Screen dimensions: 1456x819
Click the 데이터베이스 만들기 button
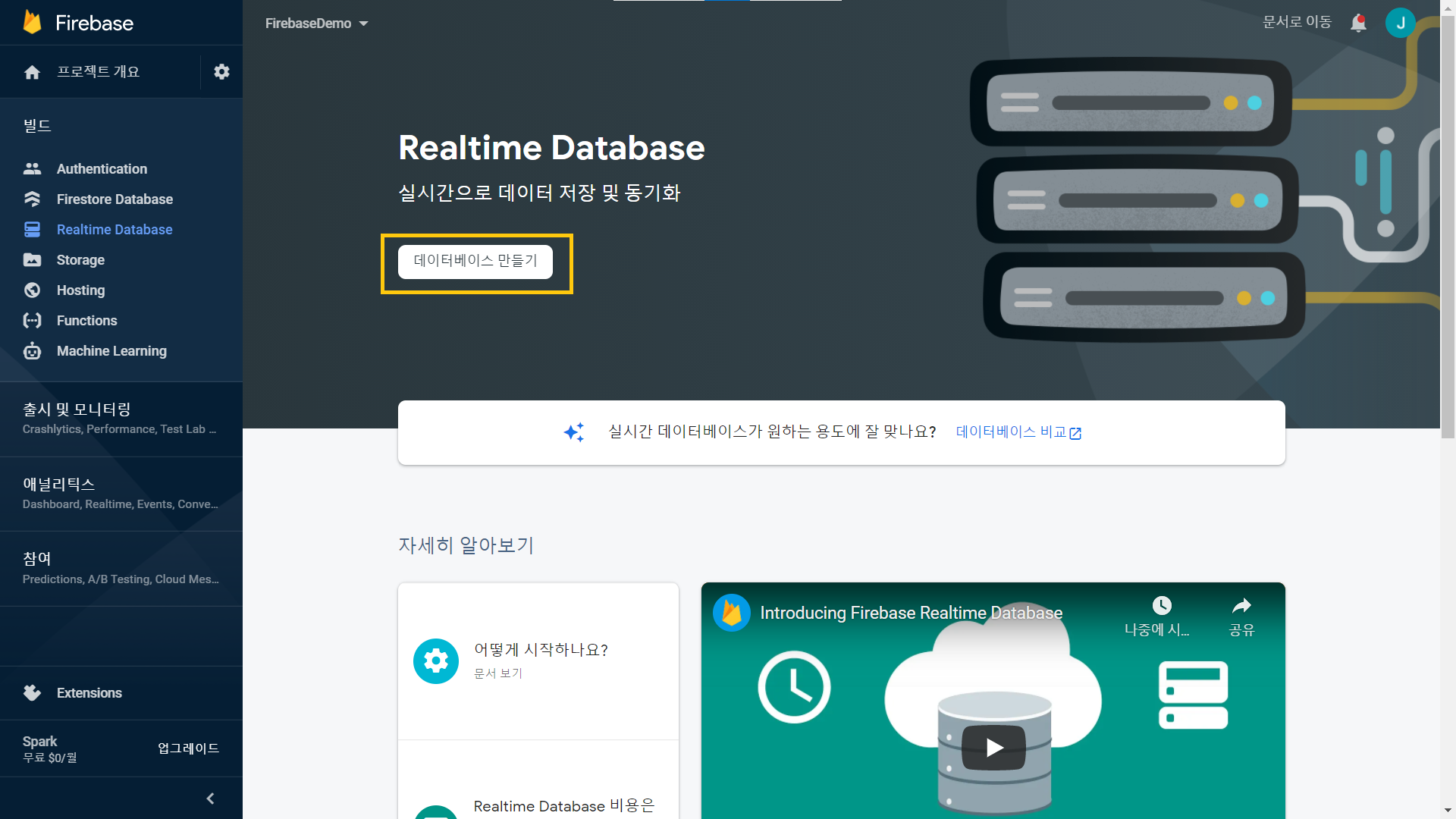[x=475, y=261]
